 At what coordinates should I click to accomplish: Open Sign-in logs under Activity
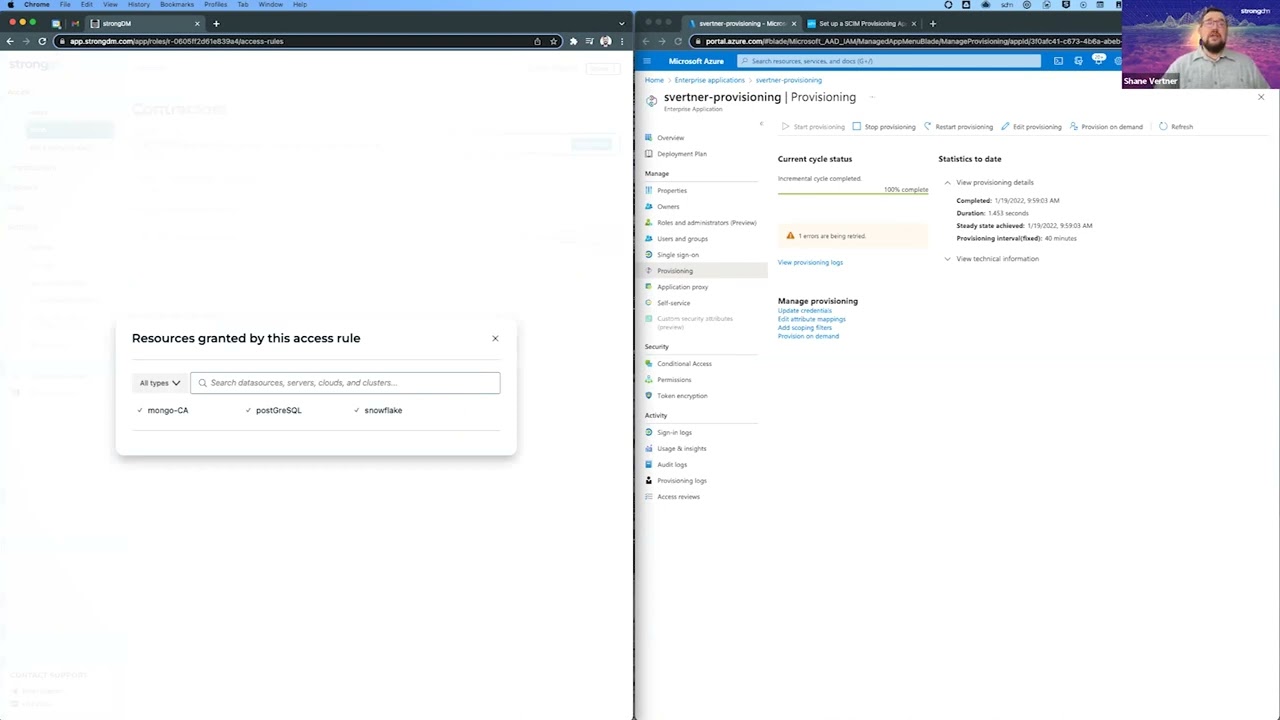pyautogui.click(x=674, y=432)
